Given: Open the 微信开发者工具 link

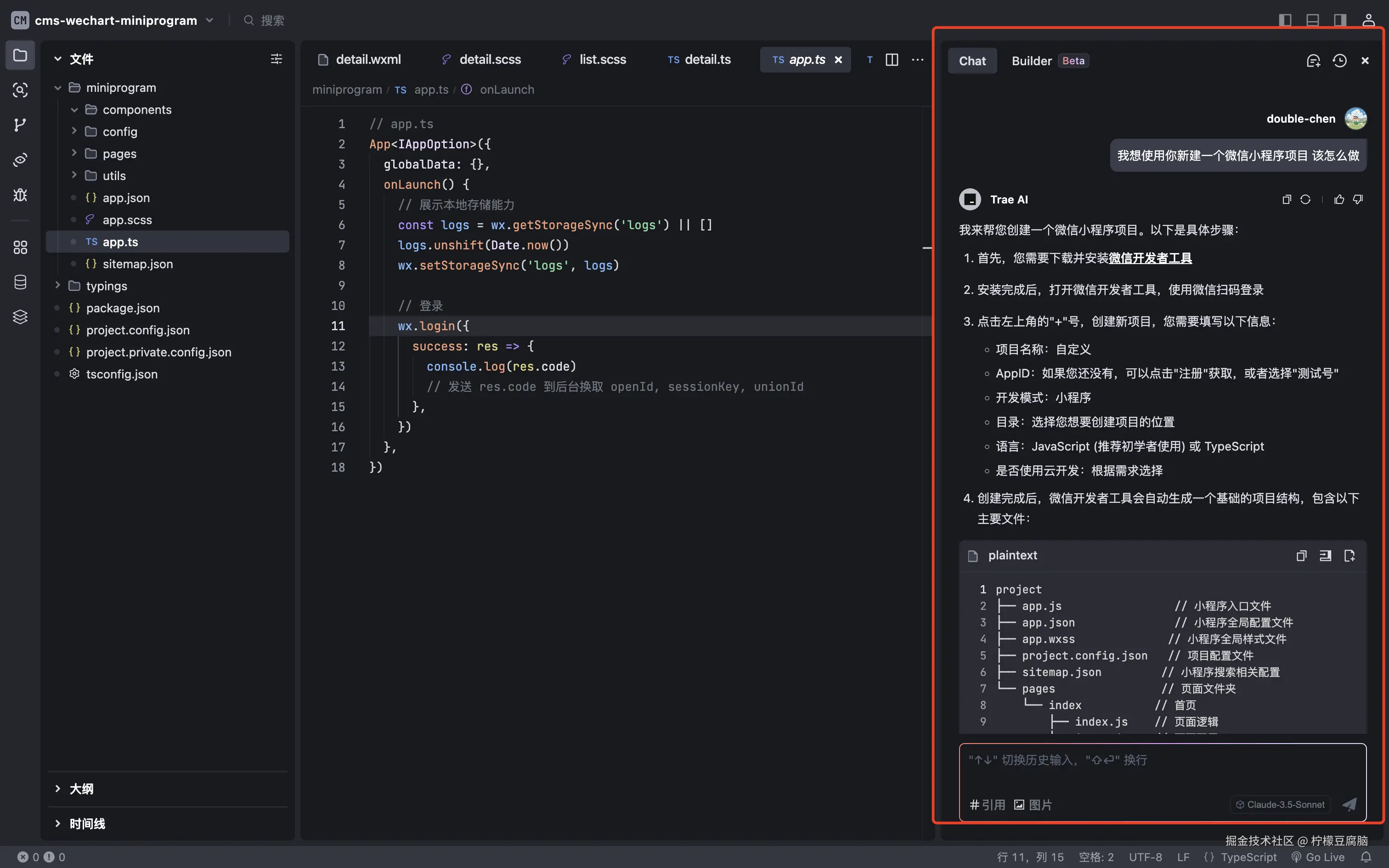Looking at the screenshot, I should click(x=1150, y=258).
